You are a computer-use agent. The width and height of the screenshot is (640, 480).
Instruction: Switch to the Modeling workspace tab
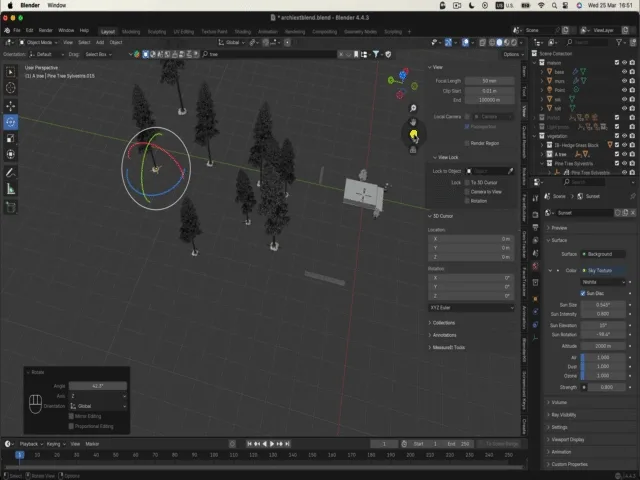point(131,31)
